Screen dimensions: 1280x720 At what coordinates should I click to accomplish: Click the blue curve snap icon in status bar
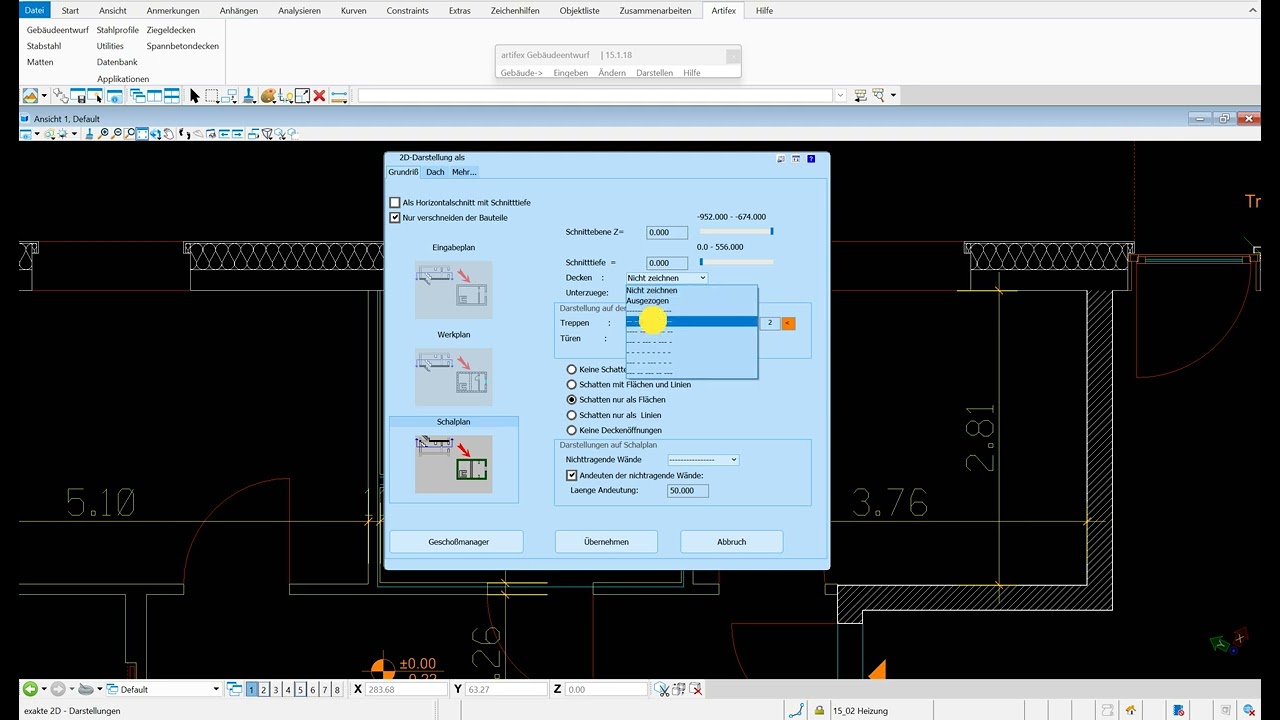pos(796,711)
